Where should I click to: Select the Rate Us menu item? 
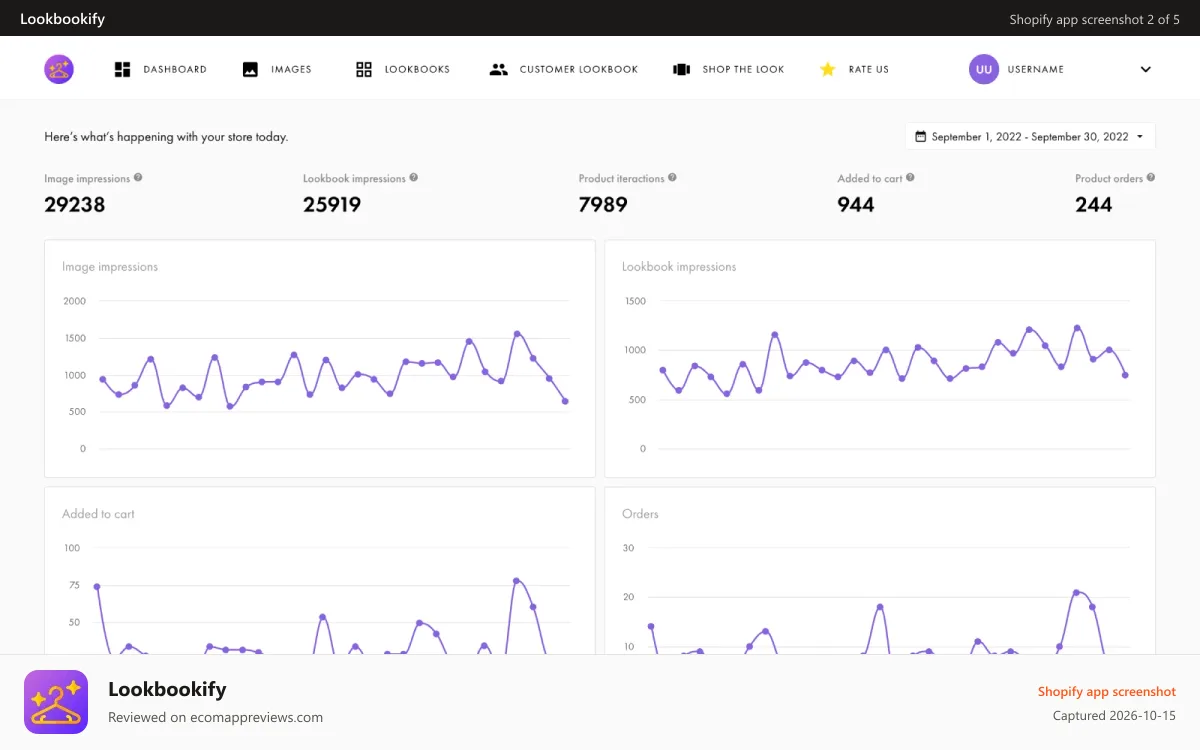coord(854,69)
